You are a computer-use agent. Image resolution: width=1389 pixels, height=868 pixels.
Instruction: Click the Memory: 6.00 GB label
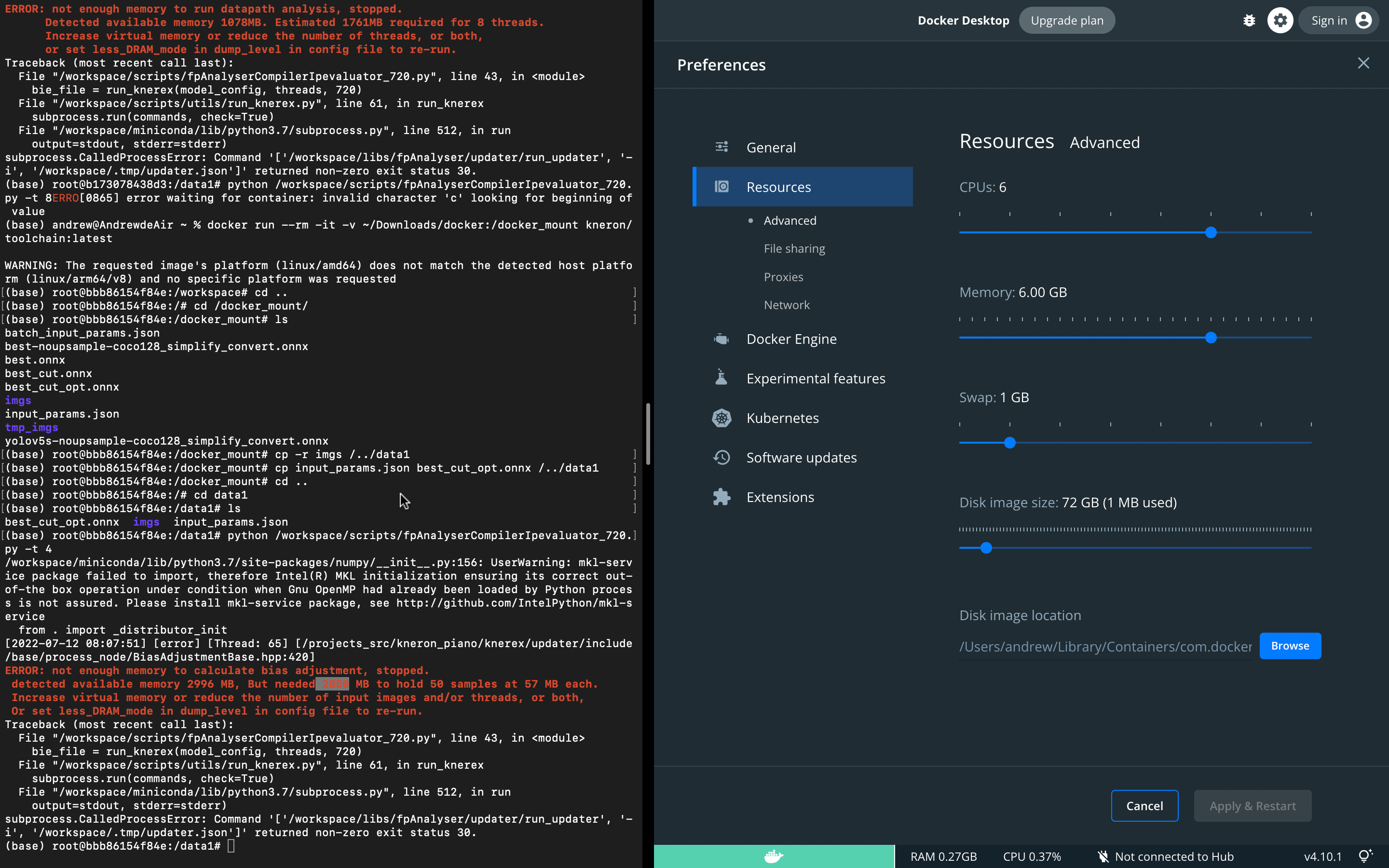(1013, 292)
